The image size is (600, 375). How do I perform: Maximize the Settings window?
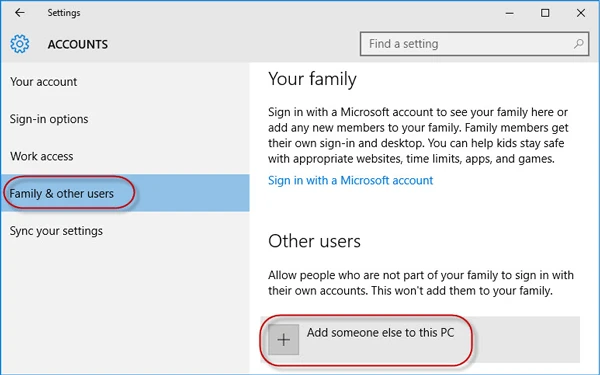[x=545, y=13]
